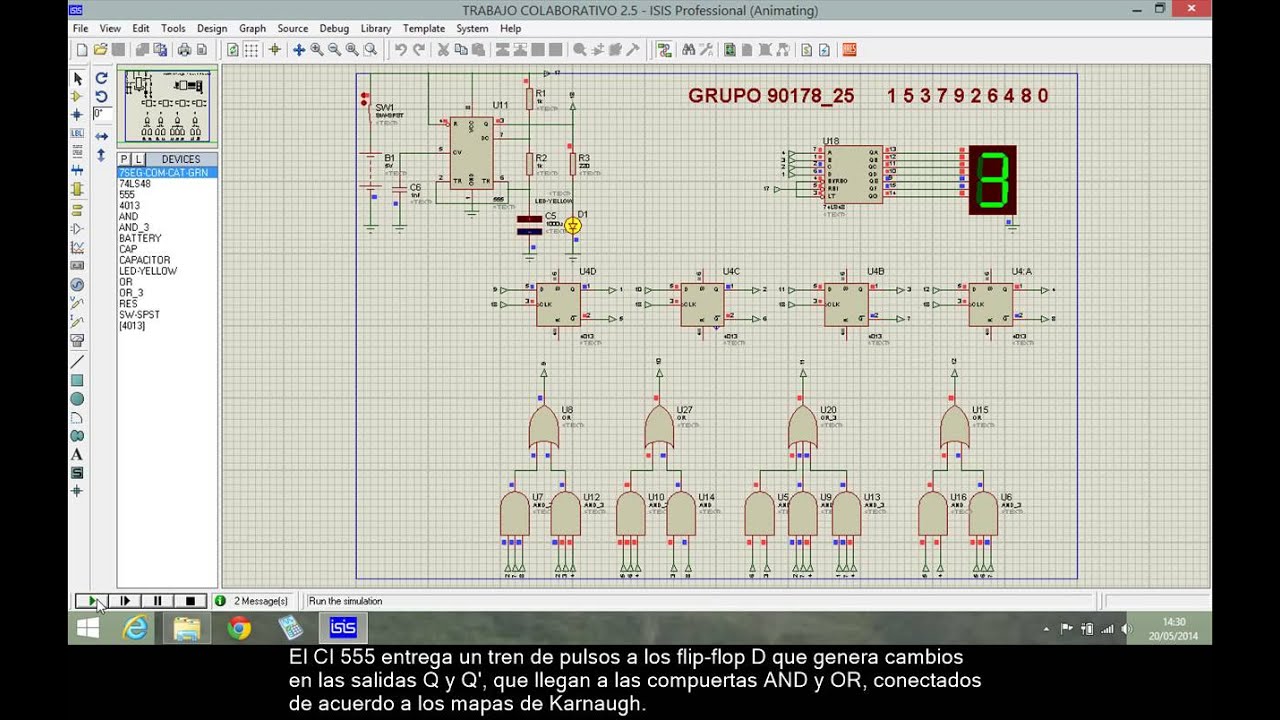Open the Debug menu

(334, 29)
